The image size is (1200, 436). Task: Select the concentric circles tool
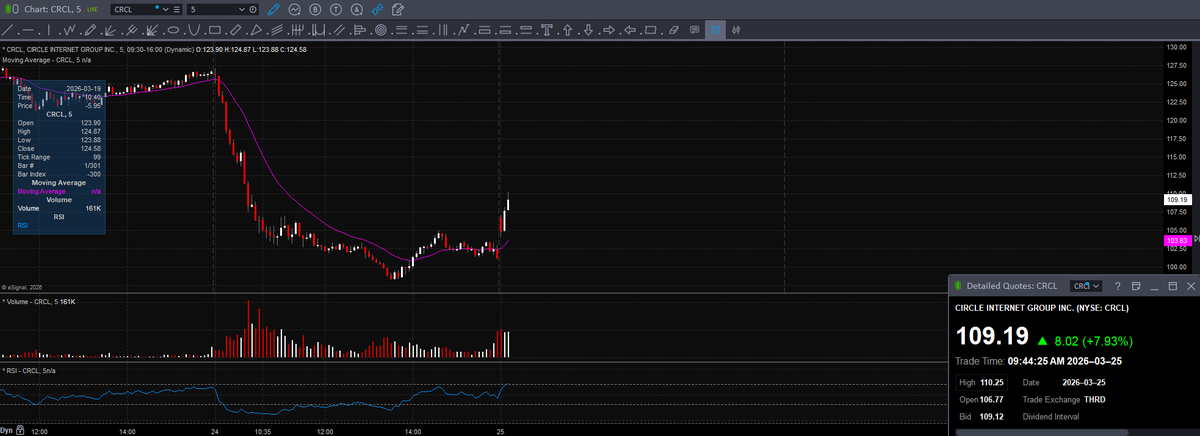click(x=380, y=30)
